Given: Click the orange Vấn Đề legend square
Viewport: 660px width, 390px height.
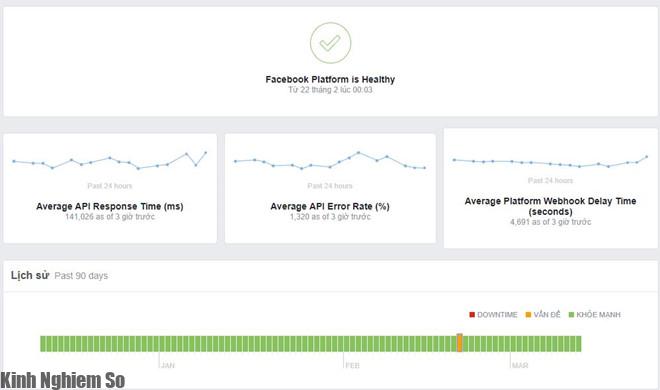Looking at the screenshot, I should pyautogui.click(x=528, y=315).
